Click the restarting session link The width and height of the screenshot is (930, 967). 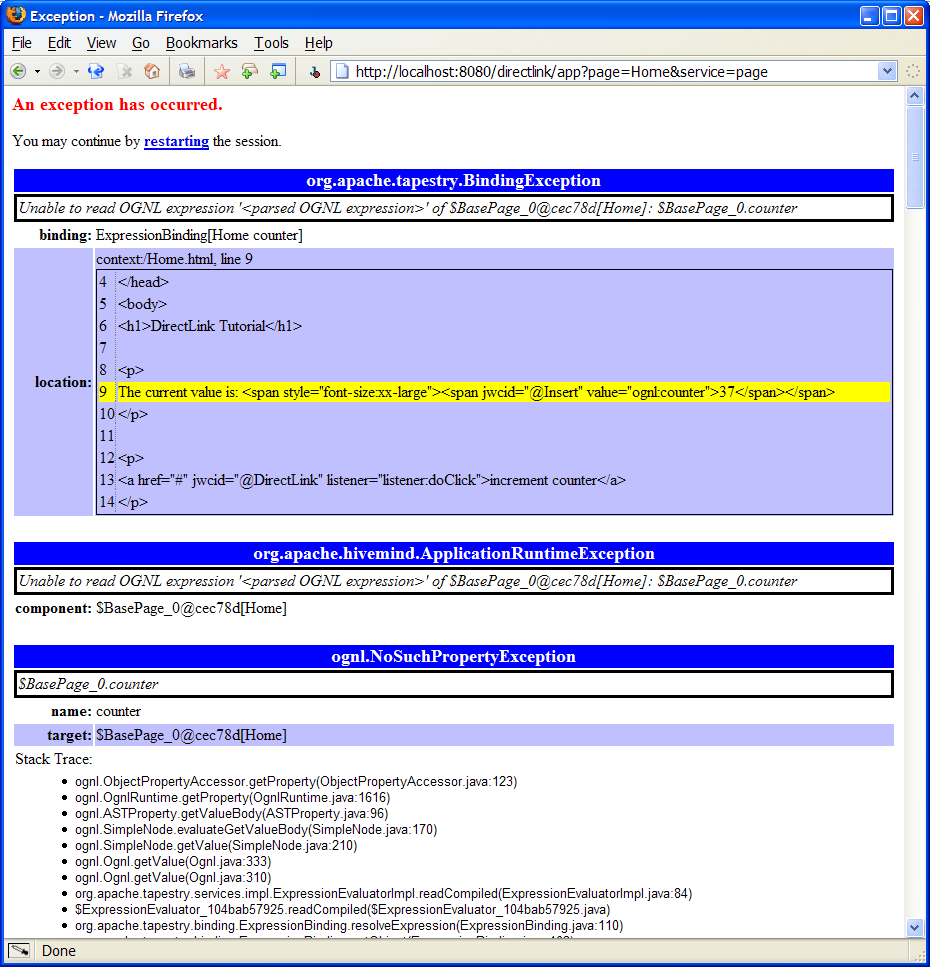[x=176, y=142]
